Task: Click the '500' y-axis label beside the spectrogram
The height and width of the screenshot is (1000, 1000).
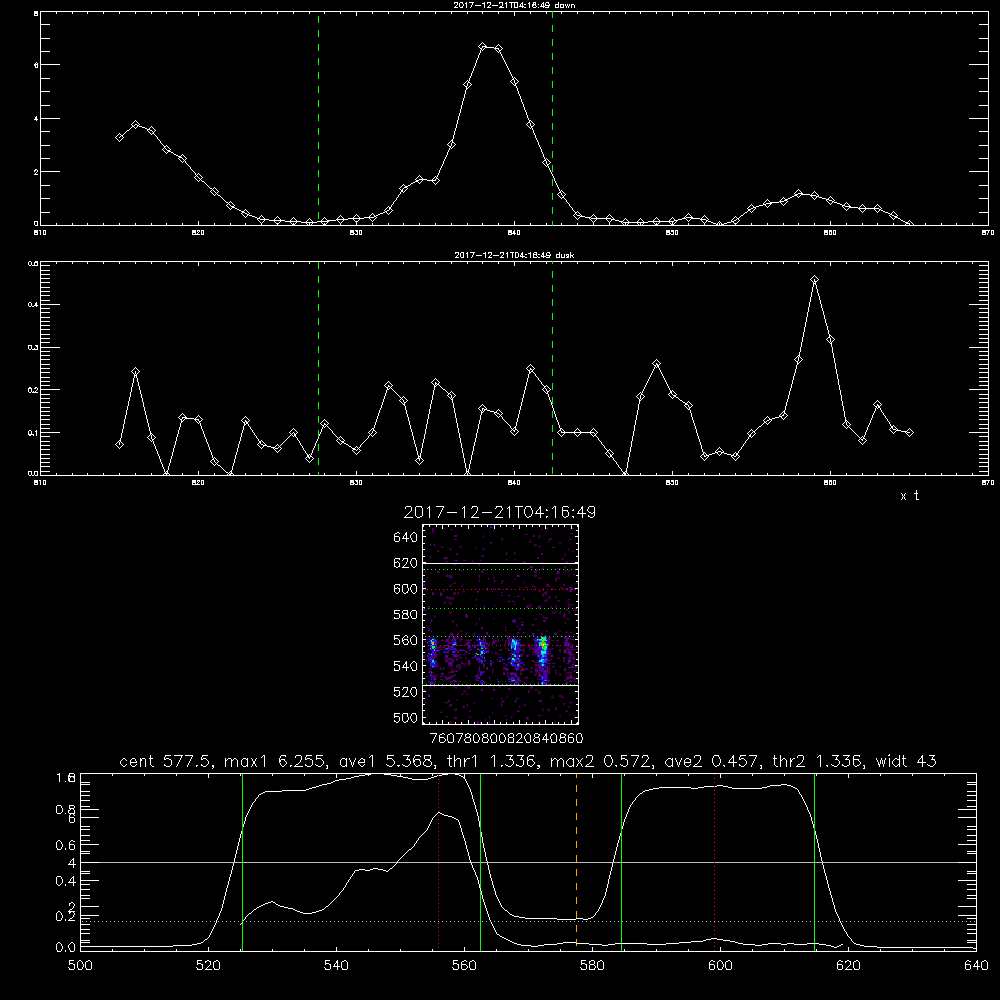Action: click(405, 718)
